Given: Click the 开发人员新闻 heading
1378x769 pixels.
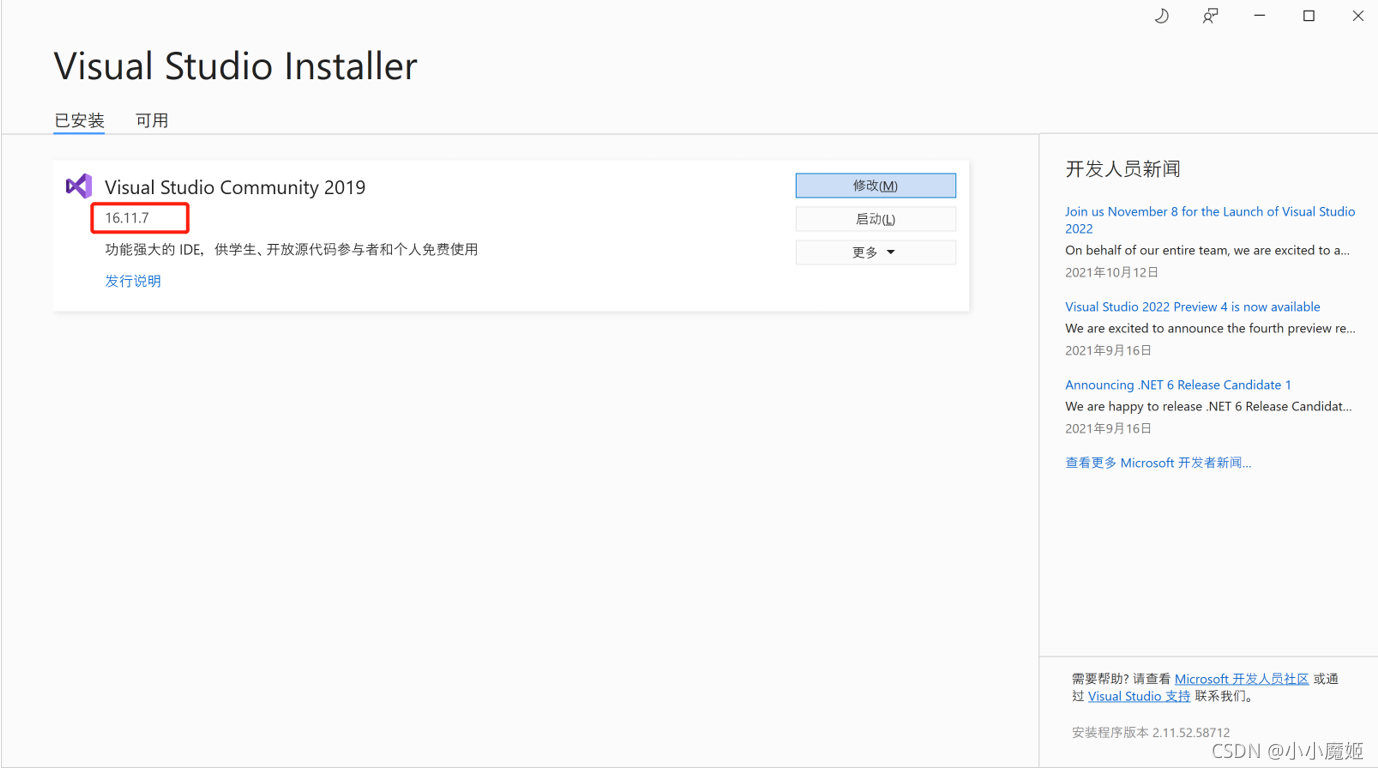Looking at the screenshot, I should pos(1123,169).
